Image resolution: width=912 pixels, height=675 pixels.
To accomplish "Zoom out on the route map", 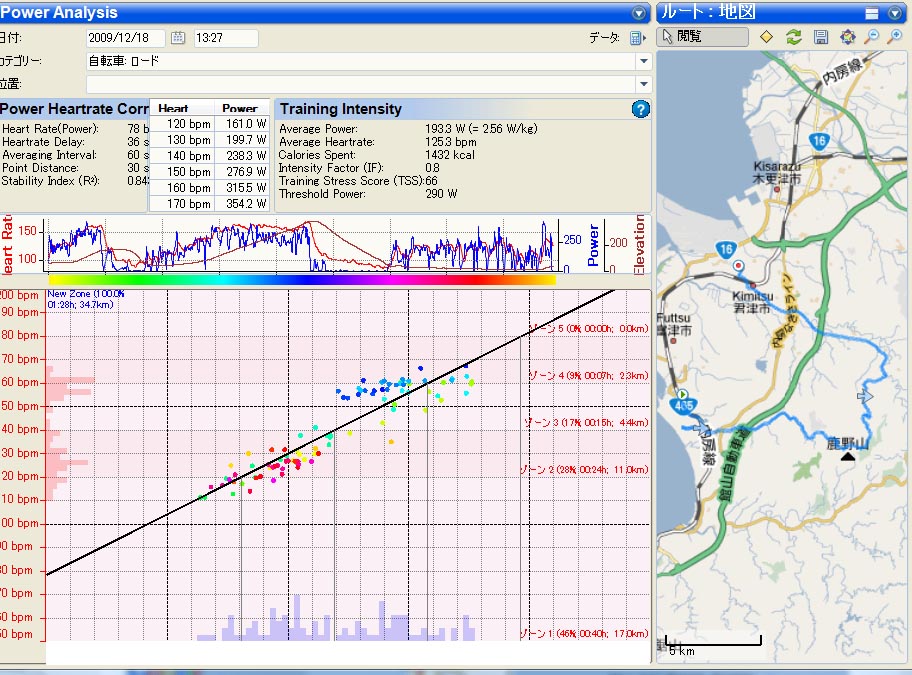I will point(871,37).
